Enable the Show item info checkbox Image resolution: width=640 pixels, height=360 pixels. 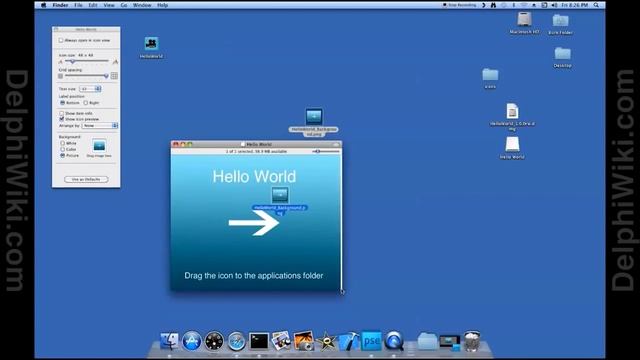coord(62,113)
